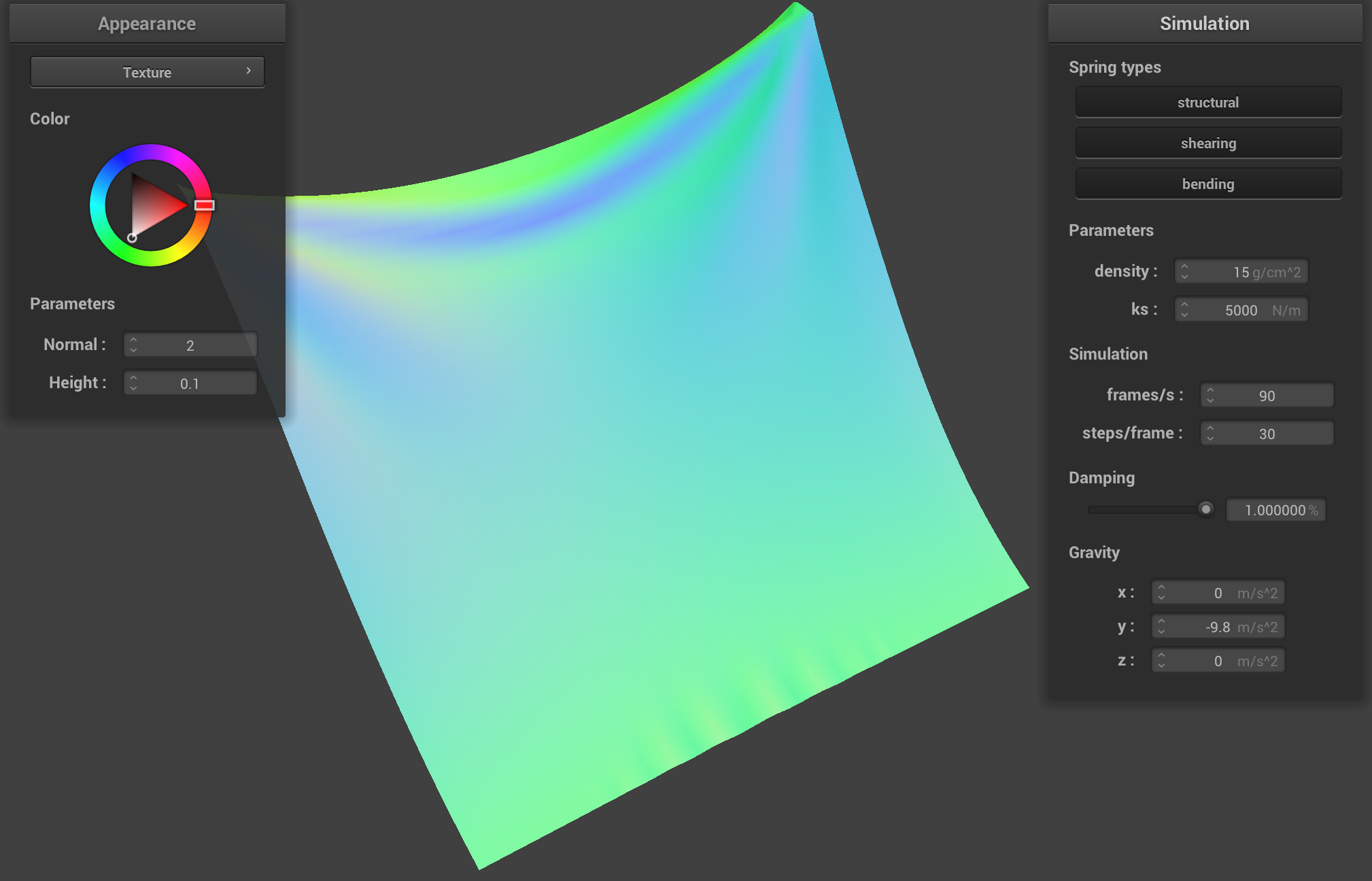Click the ks value field

click(x=1241, y=310)
